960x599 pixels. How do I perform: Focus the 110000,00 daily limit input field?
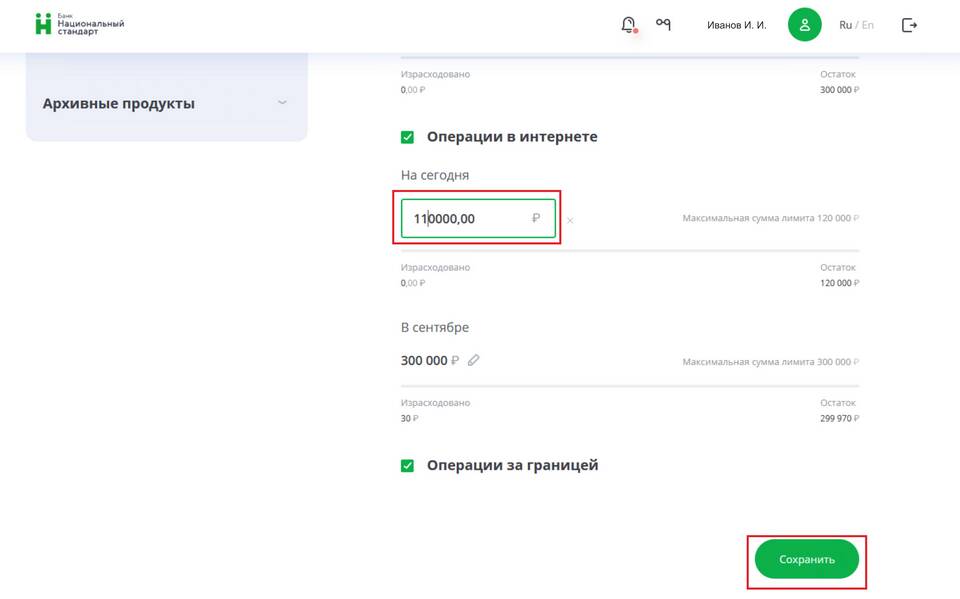470,219
